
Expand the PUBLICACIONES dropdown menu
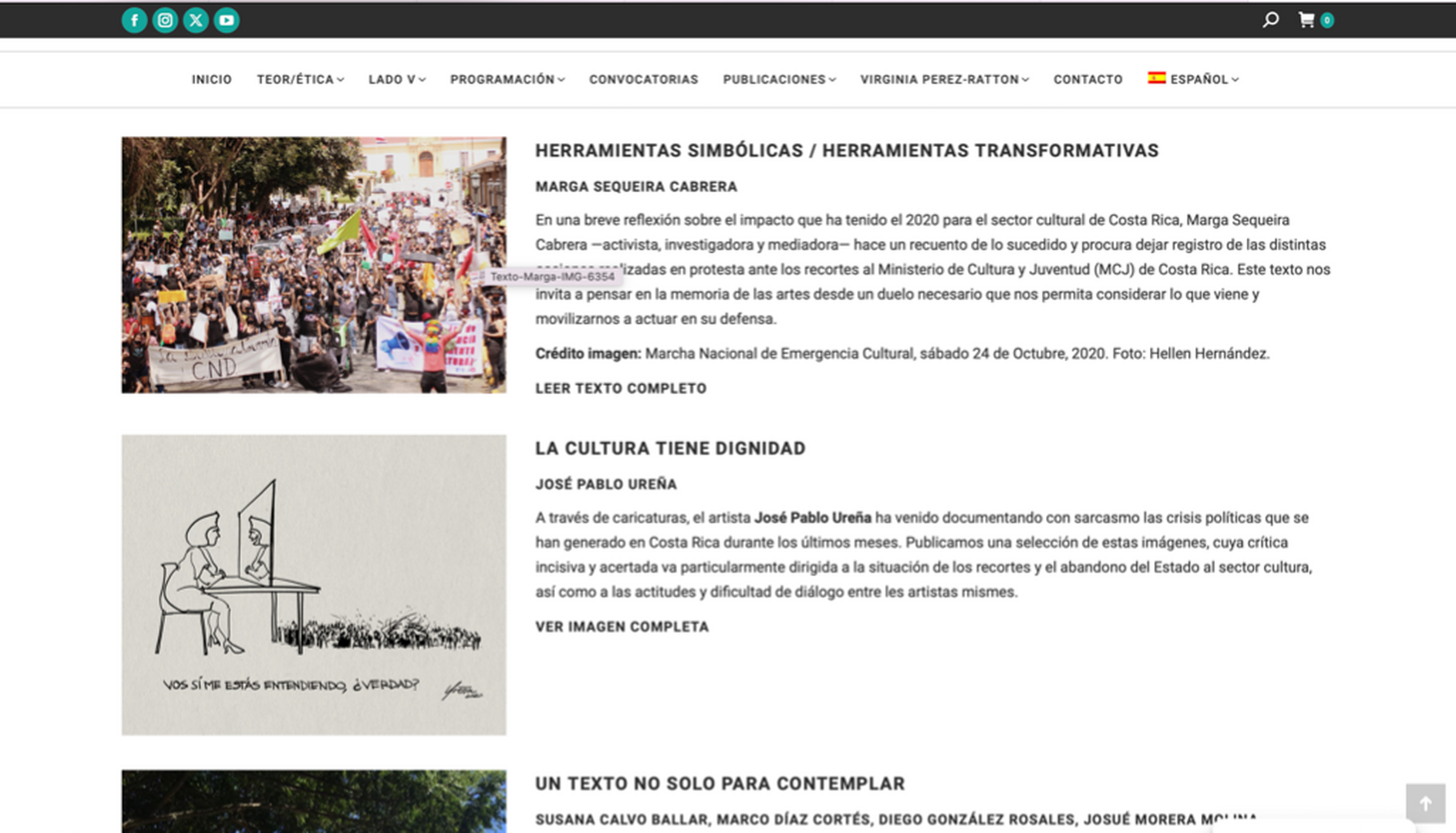[779, 79]
